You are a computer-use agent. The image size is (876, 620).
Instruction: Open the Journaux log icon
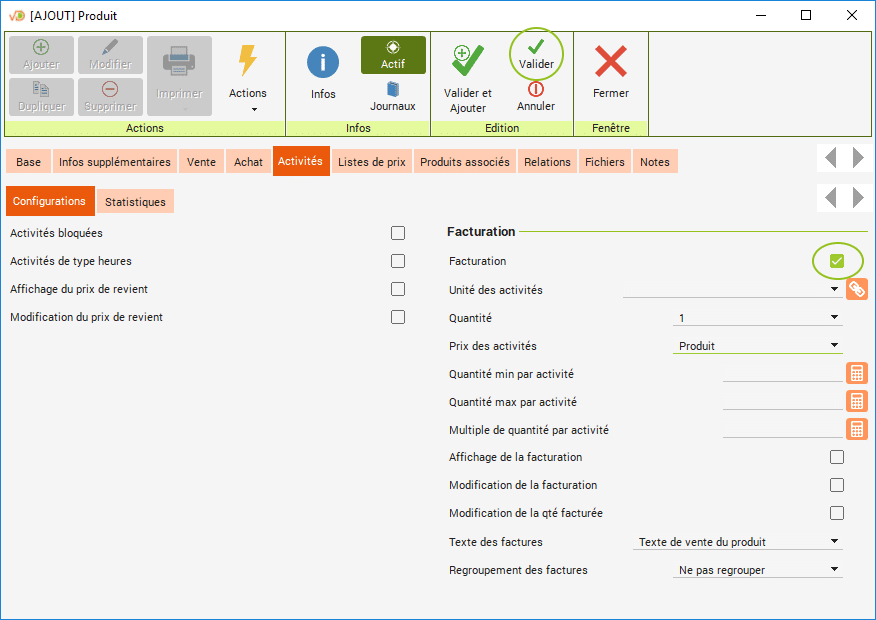tap(392, 90)
